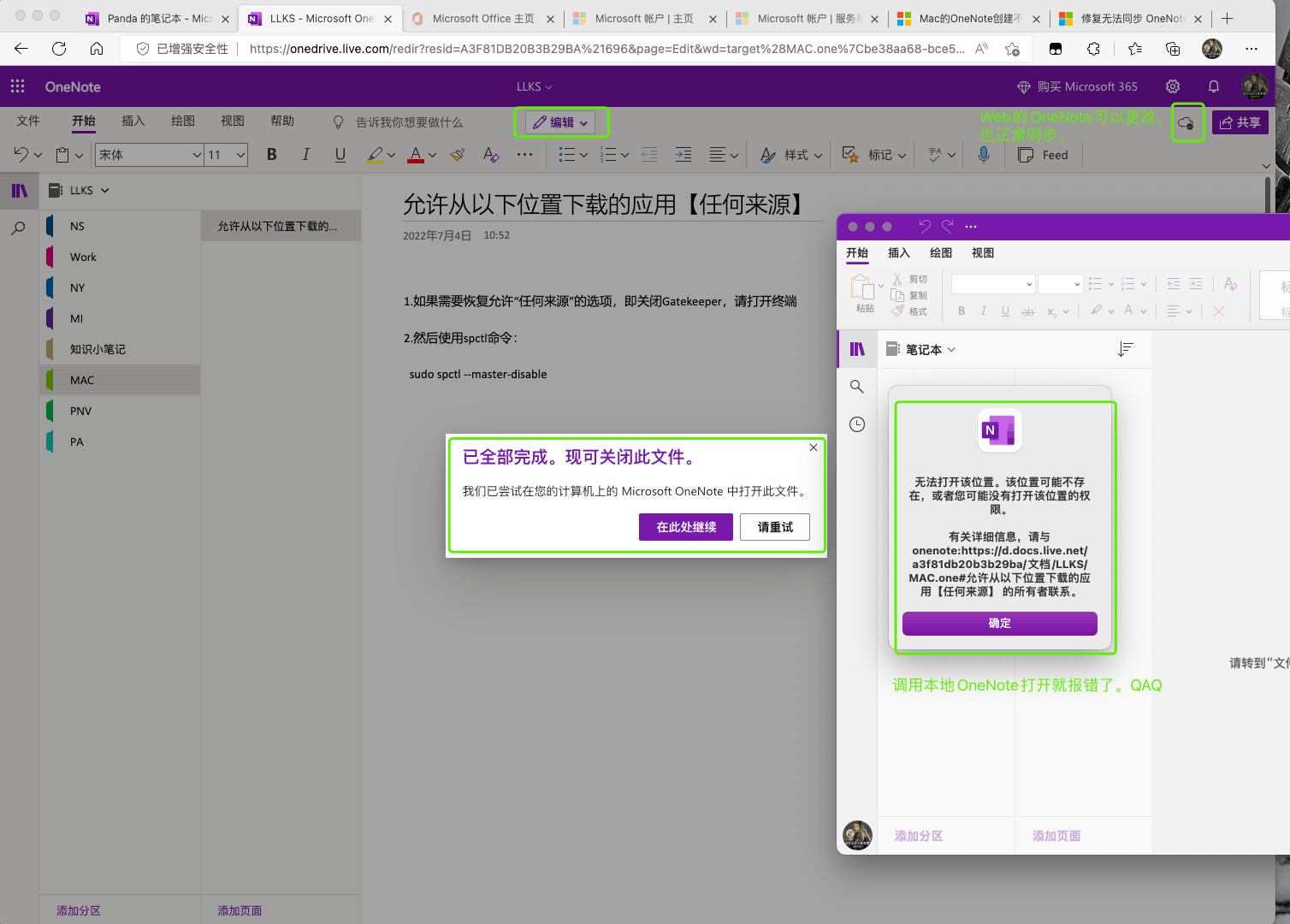
Task: Select the NS section
Action: point(120,226)
